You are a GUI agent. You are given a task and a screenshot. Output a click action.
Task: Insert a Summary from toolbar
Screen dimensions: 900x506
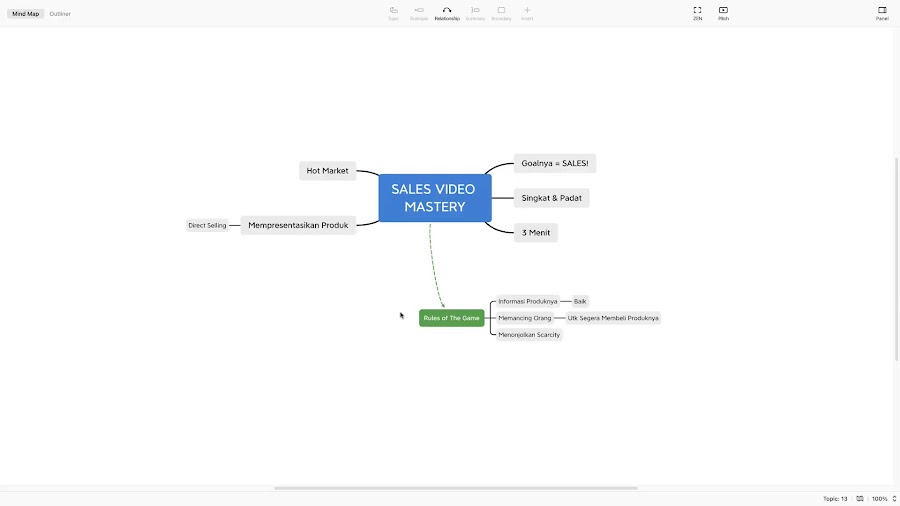coord(475,13)
